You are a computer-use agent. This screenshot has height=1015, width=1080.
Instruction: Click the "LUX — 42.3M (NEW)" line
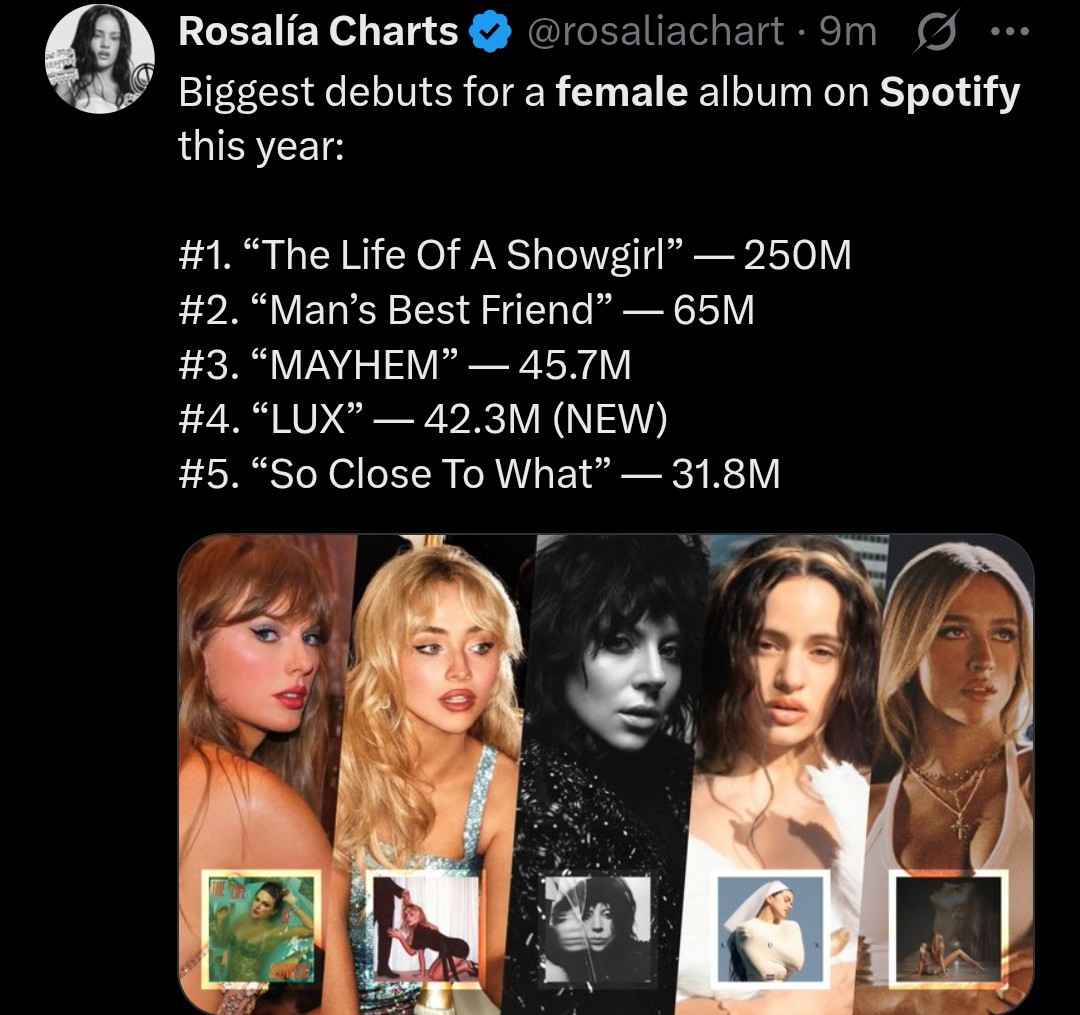click(422, 418)
